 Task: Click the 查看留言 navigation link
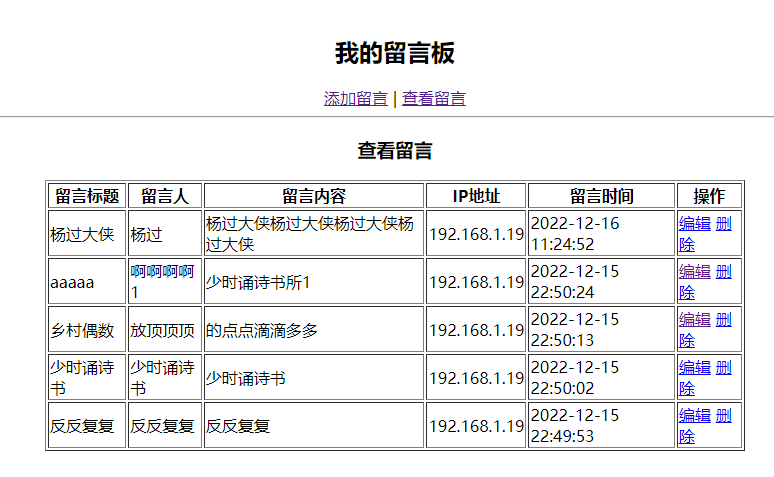(433, 98)
